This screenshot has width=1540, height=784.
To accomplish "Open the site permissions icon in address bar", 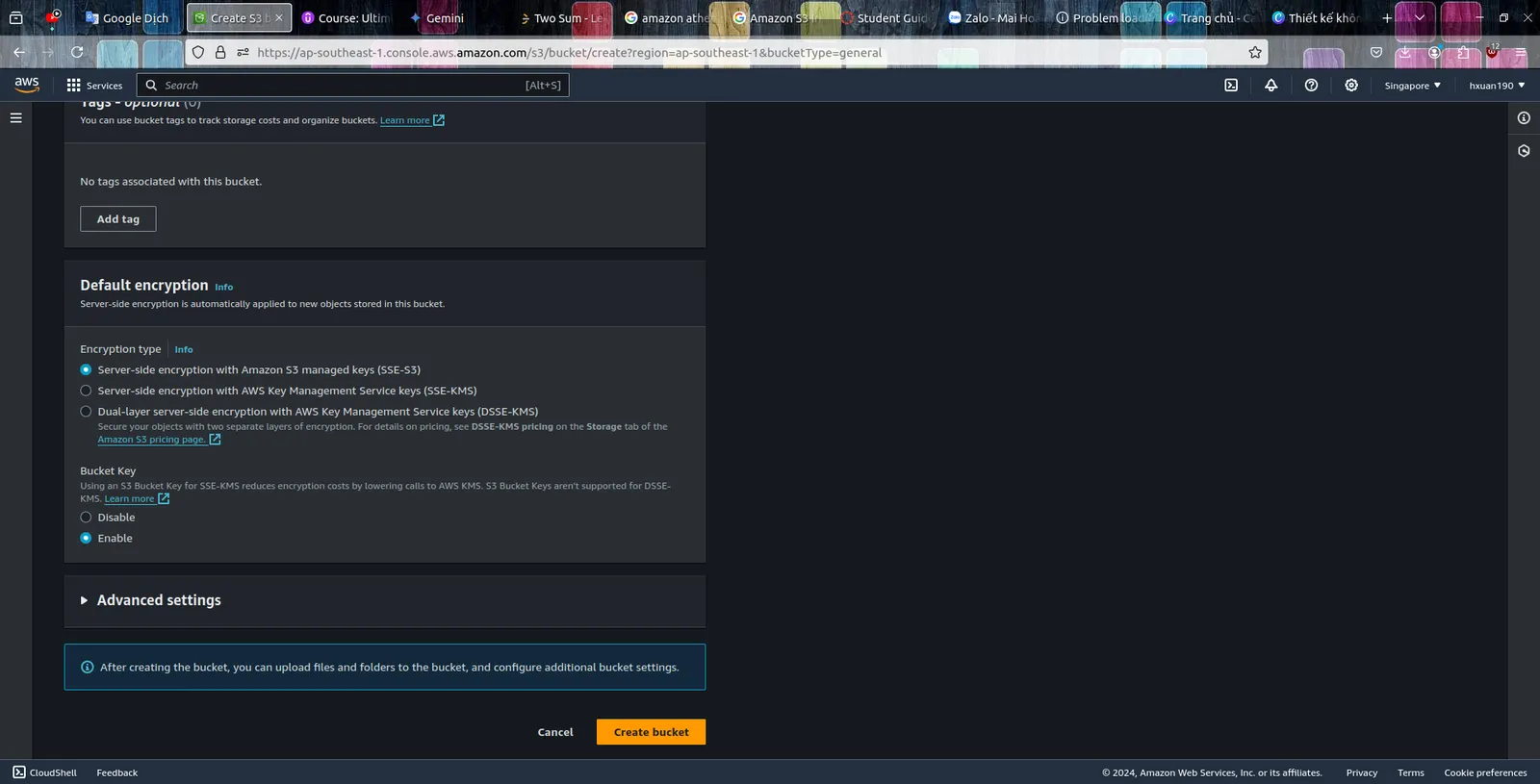I will coord(243,53).
